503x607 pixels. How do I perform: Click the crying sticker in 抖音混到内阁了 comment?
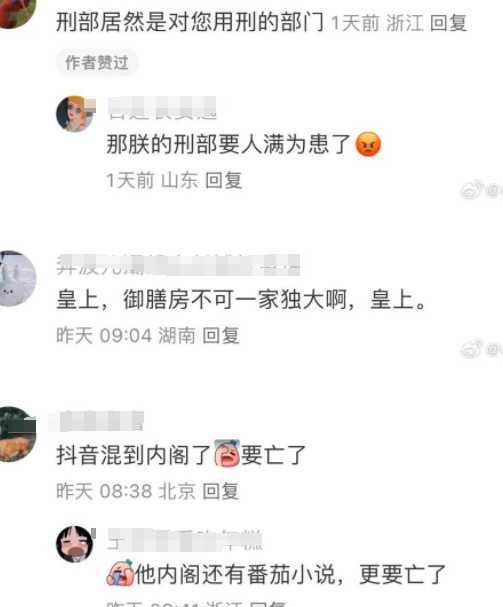pyautogui.click(x=227, y=453)
